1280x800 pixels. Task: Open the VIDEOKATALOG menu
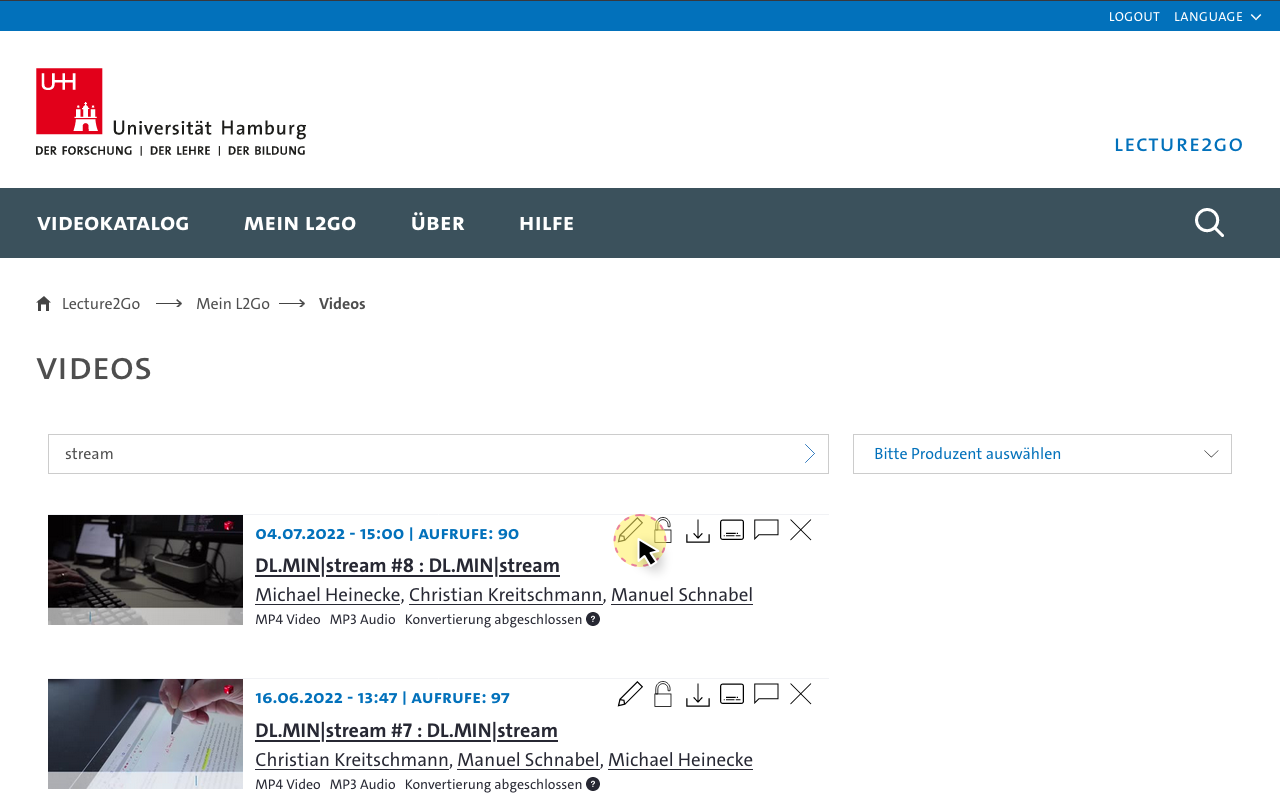pyautogui.click(x=113, y=223)
